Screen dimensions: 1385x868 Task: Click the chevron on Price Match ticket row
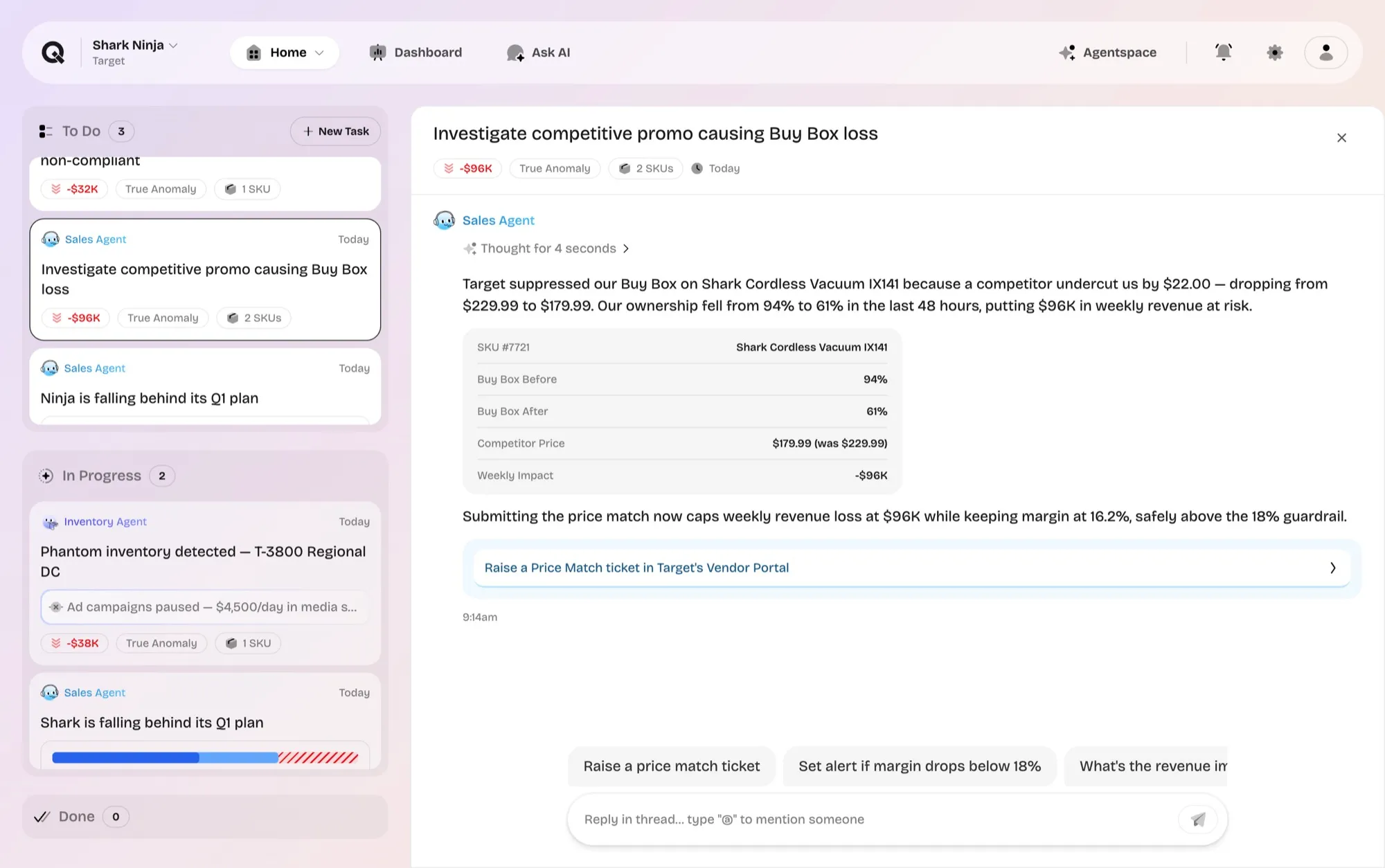pos(1332,568)
